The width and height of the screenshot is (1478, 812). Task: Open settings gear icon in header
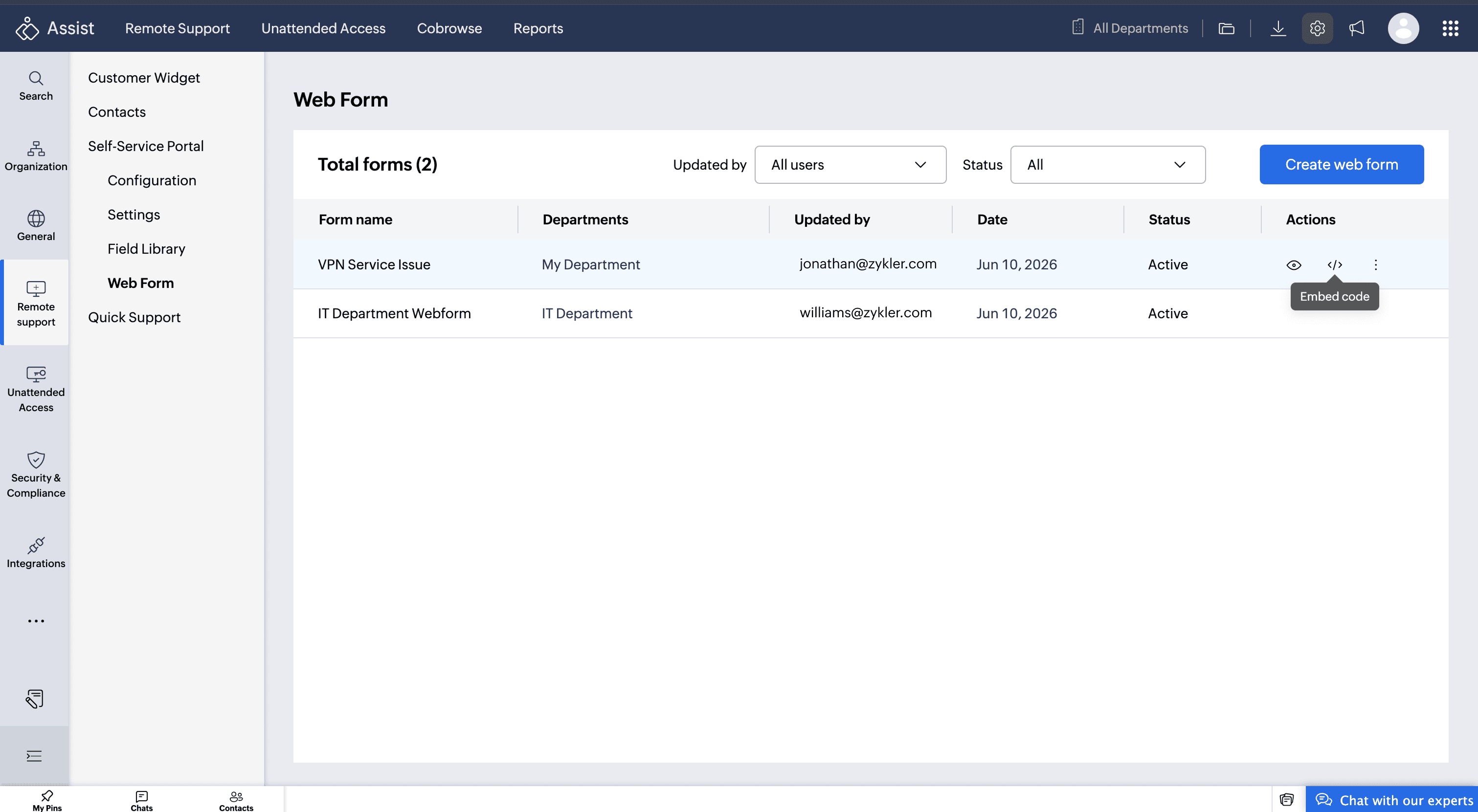(1317, 28)
